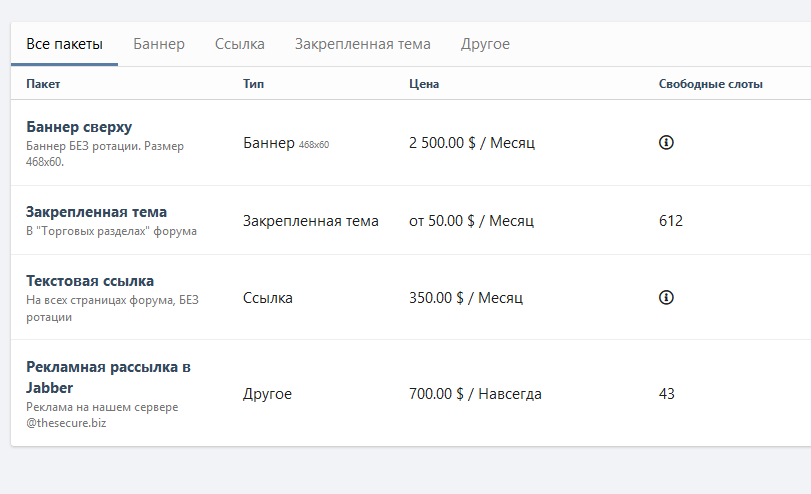Click the Свободные слоты column header

(x=711, y=84)
